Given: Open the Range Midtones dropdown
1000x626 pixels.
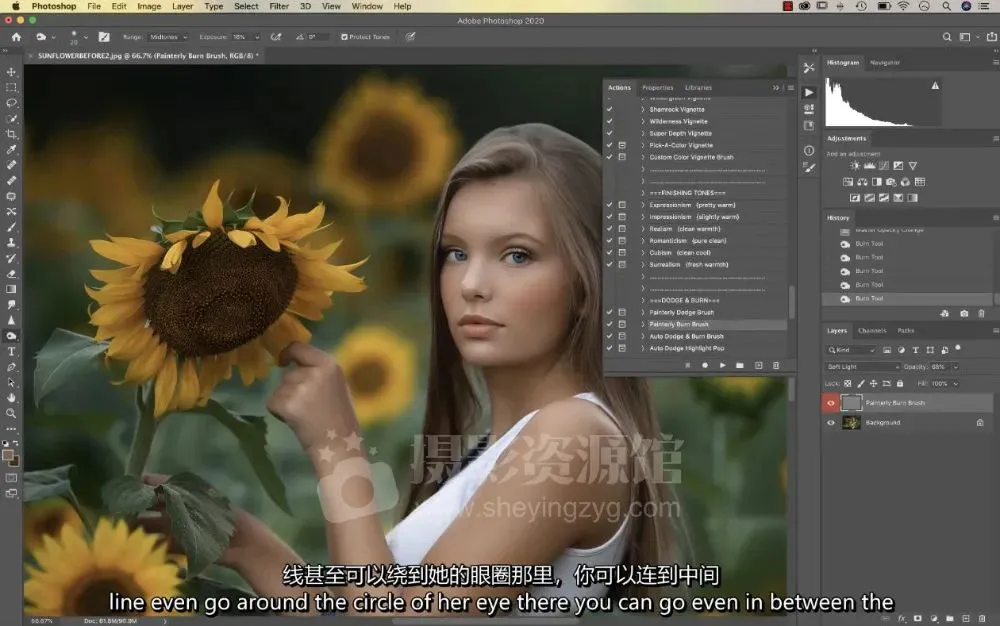Looking at the screenshot, I should click(168, 37).
